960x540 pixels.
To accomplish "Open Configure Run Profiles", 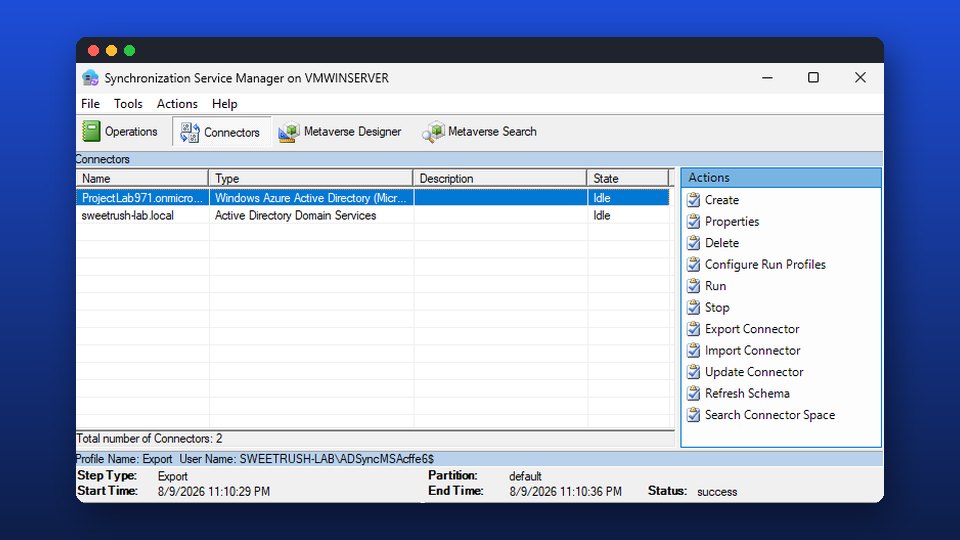I will (x=765, y=264).
